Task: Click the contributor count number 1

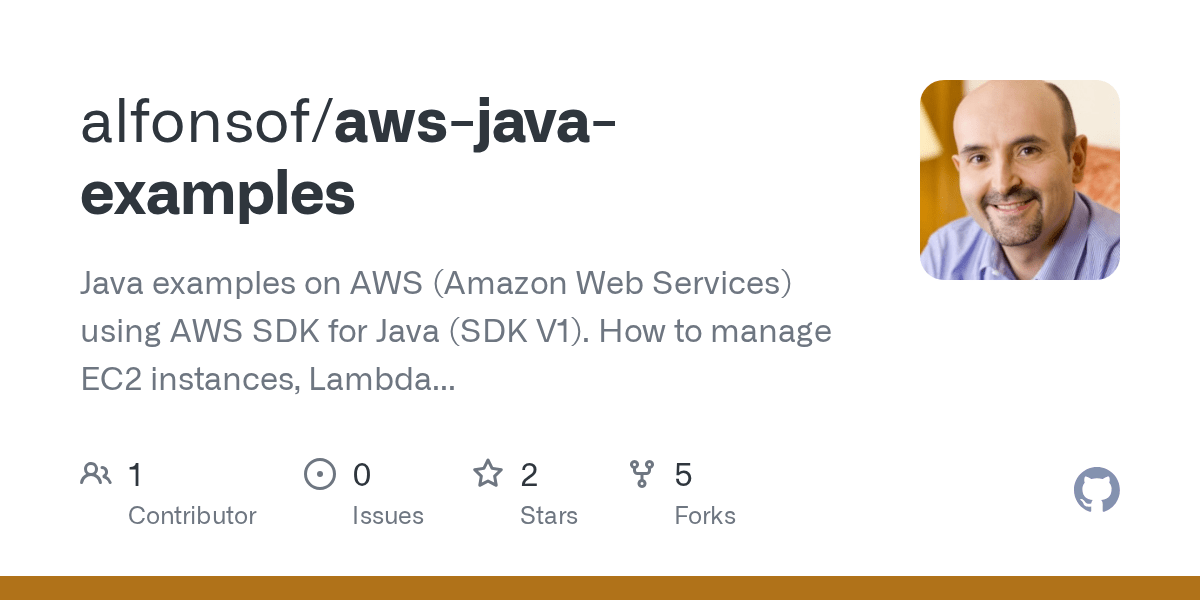Action: 136,475
